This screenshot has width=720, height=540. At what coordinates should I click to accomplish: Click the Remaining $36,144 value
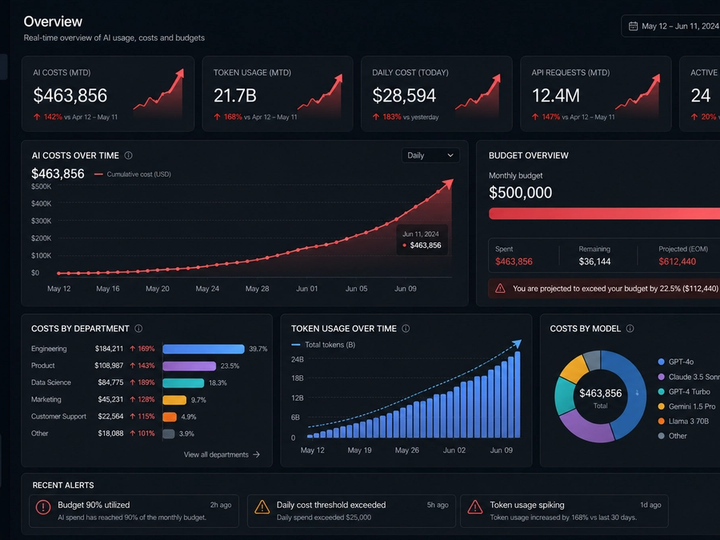coord(595,262)
